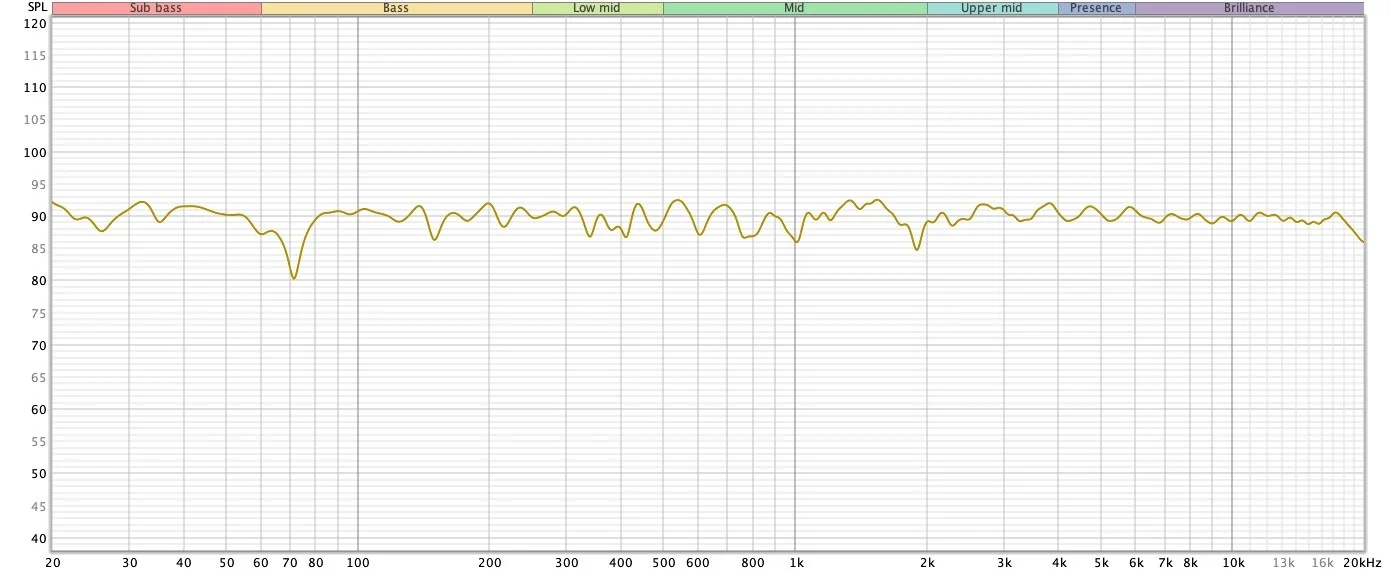The width and height of the screenshot is (1390, 574).
Task: Click the 105 dB axis label
Action: [36, 120]
